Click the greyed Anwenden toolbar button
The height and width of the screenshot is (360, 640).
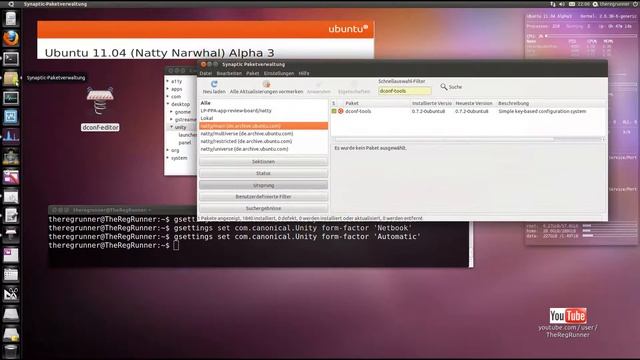tap(319, 88)
